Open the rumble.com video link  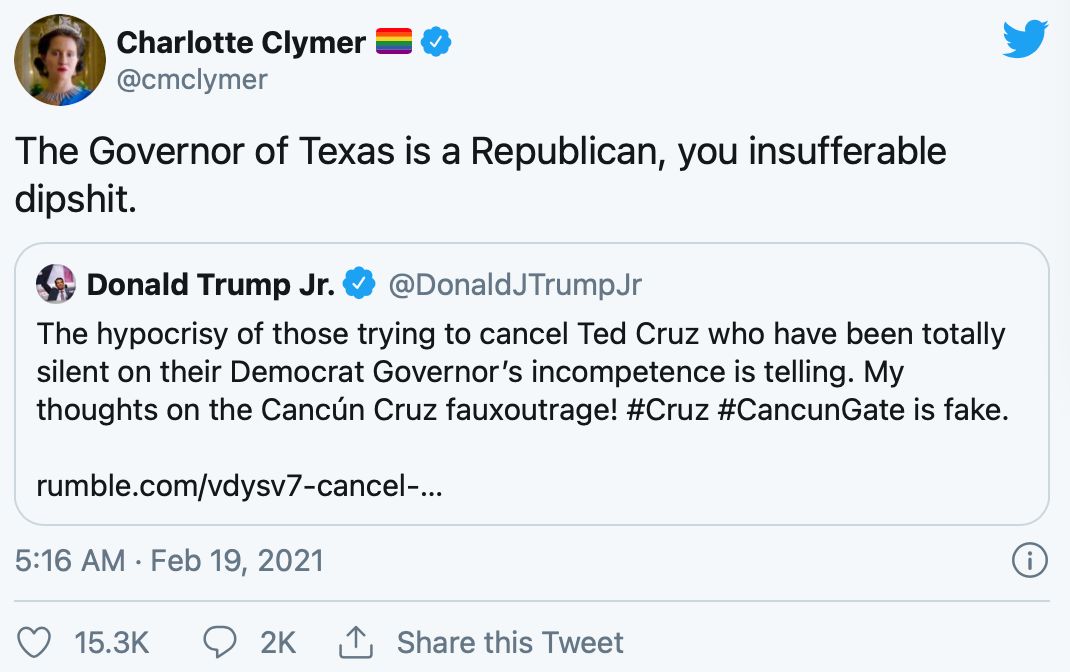[x=240, y=487]
